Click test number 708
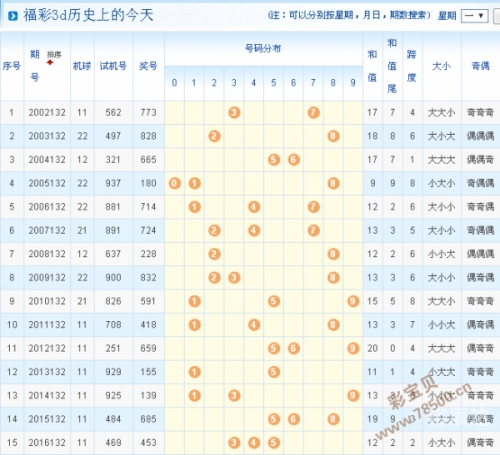 pos(113,325)
